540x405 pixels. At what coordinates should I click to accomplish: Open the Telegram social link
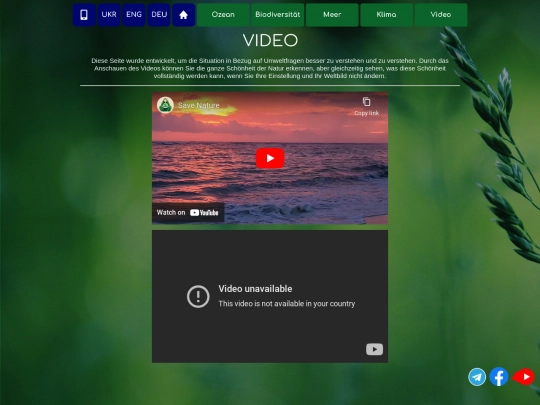(x=477, y=377)
